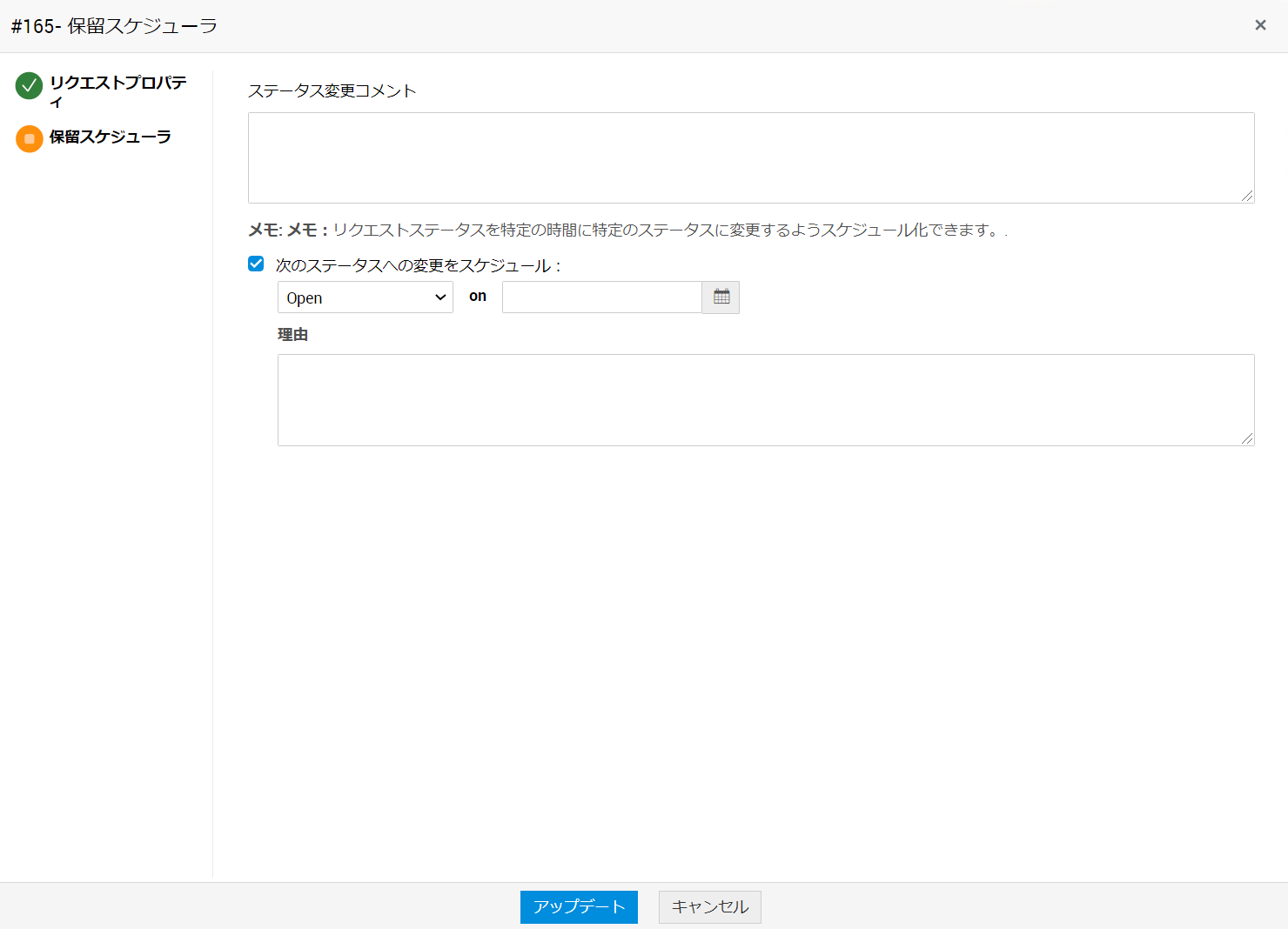Grab the ステータス変更コメント textarea resize handle
The height and width of the screenshot is (929, 1288).
[x=1247, y=196]
